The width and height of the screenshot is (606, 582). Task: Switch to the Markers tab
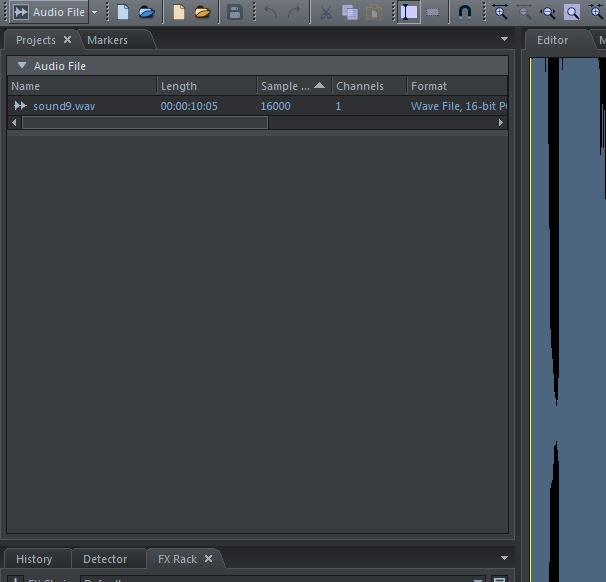107,40
